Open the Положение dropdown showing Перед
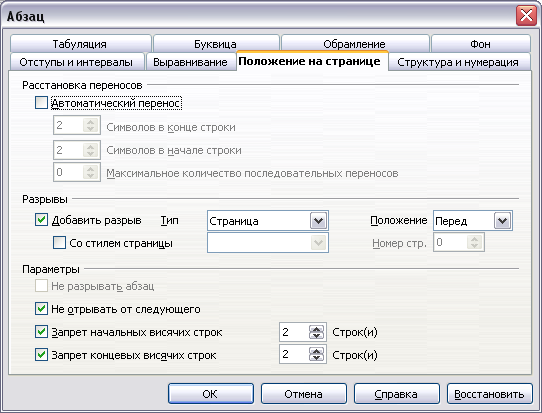Image resolution: width=542 pixels, height=413 pixels. pos(473,220)
